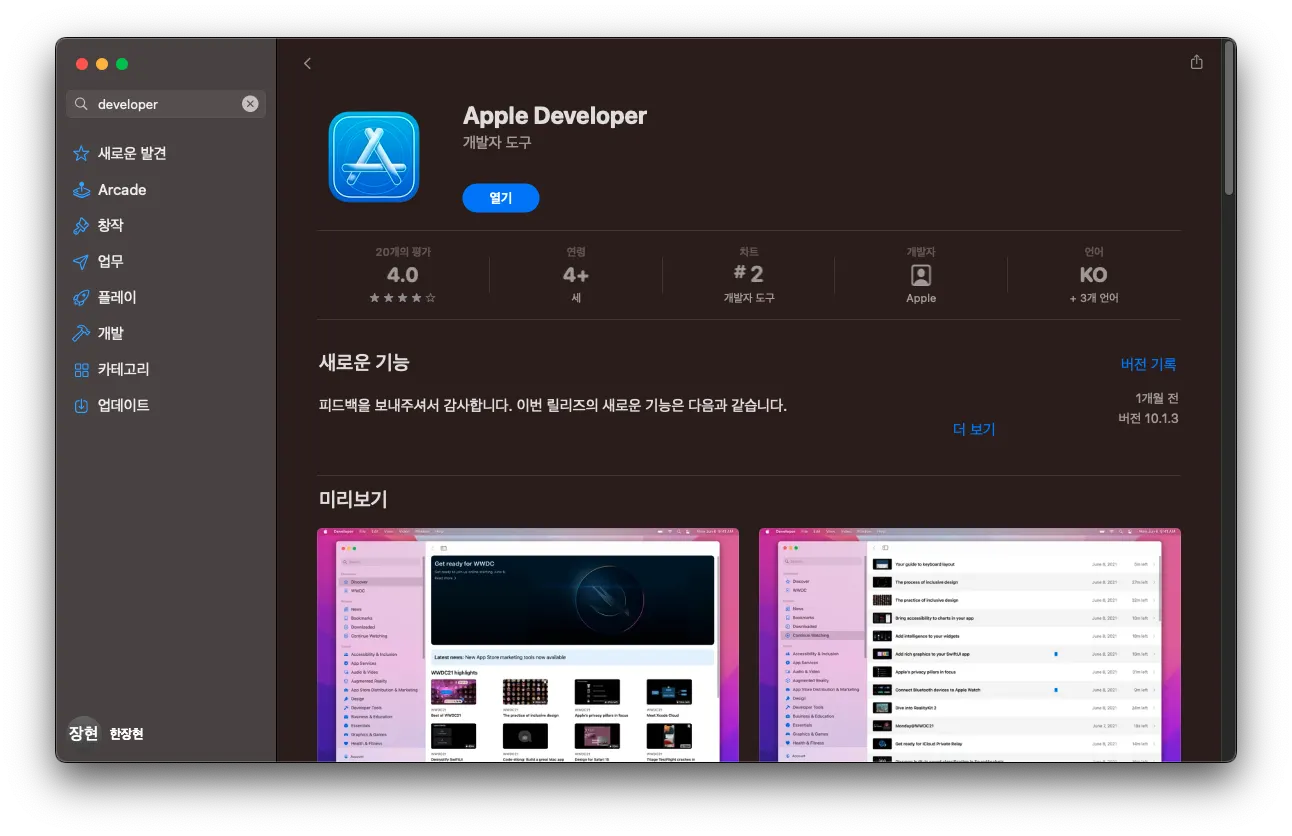Viewport: 1292px width, 836px height.
Task: Click the 카테고리 grid icon
Action: tap(81, 370)
